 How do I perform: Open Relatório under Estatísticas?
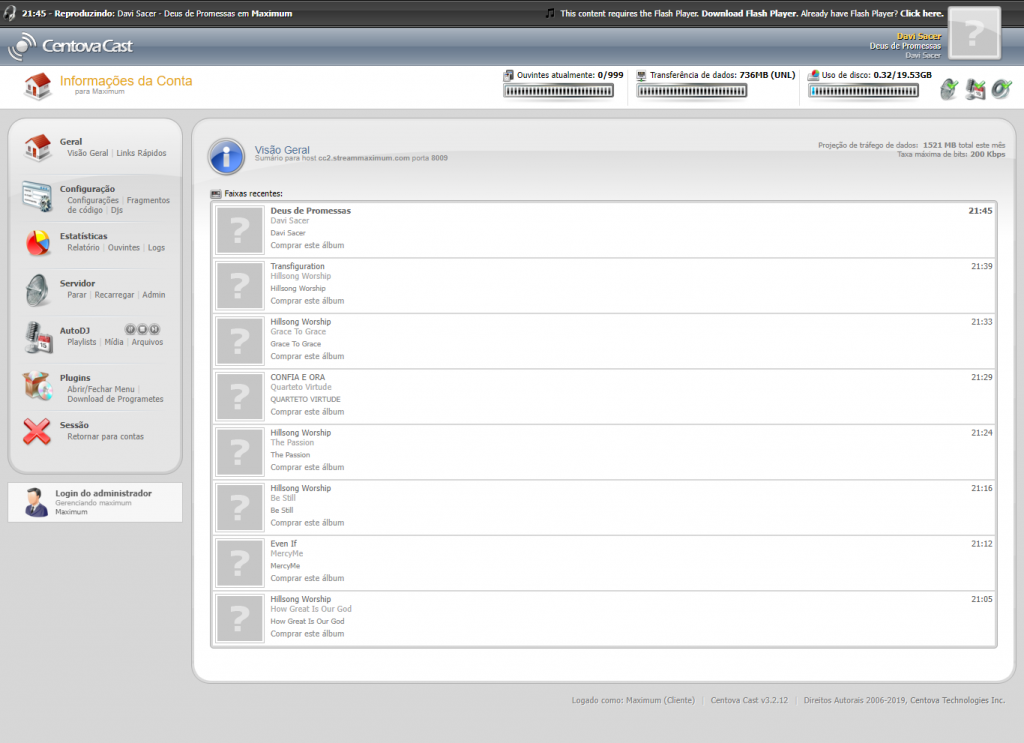pos(83,247)
